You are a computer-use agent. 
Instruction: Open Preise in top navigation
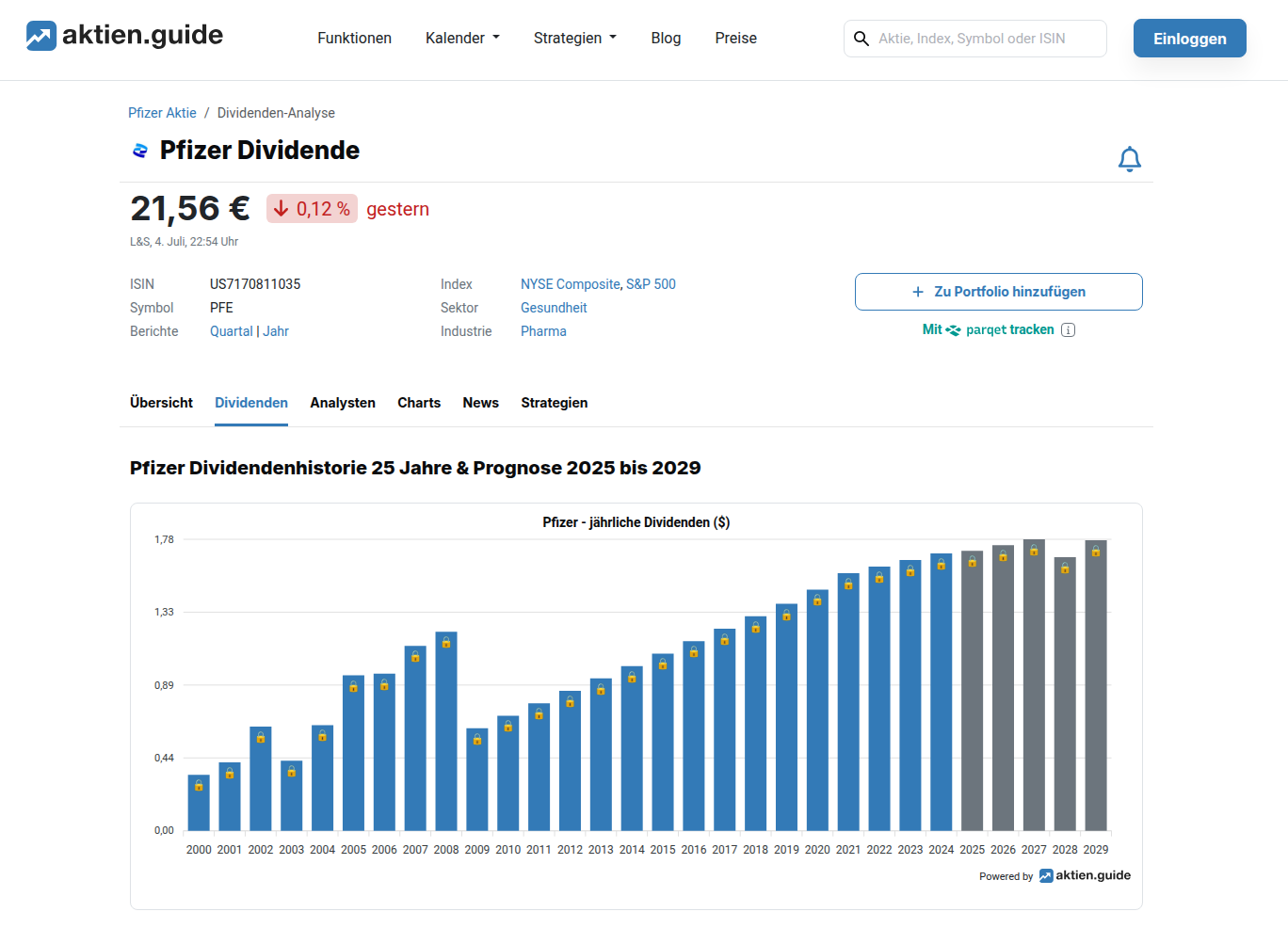coord(735,38)
